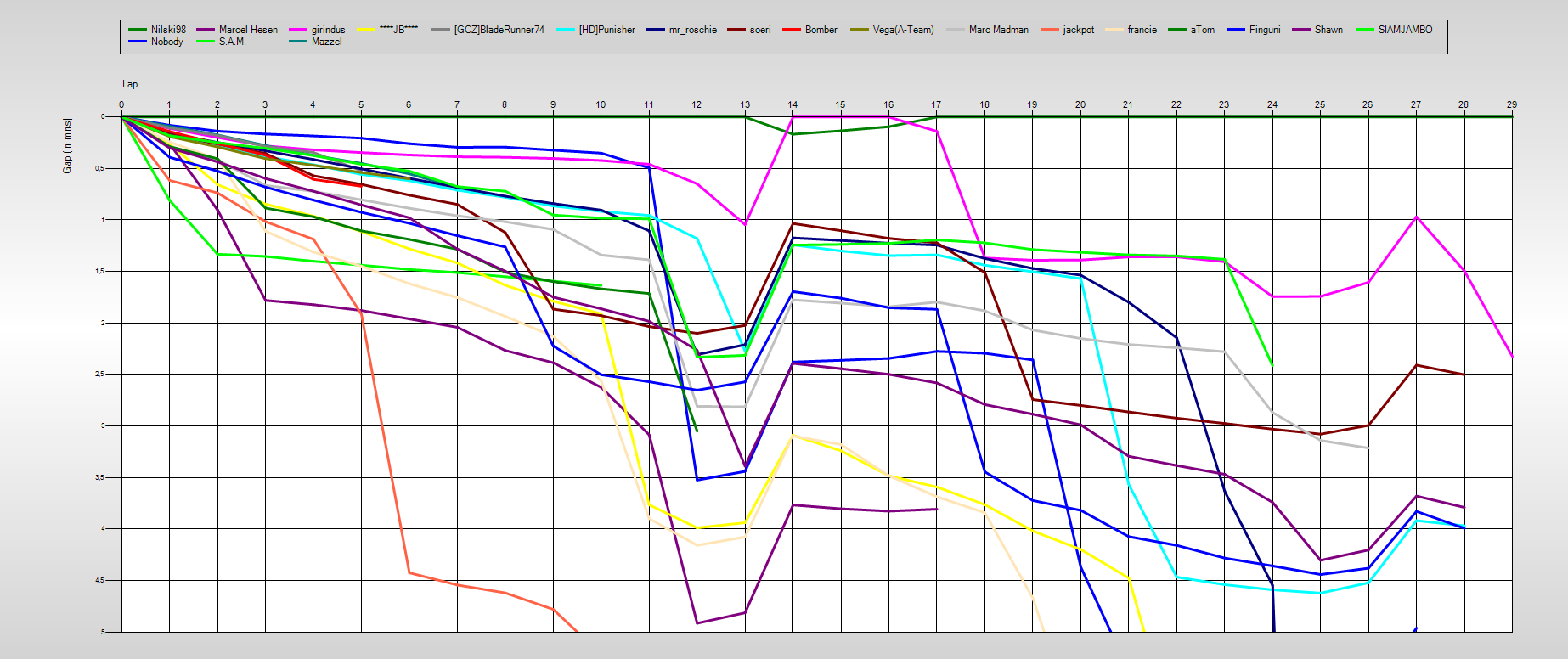Click lap 14 marker on the axis
1568x659 pixels.
tap(792, 104)
